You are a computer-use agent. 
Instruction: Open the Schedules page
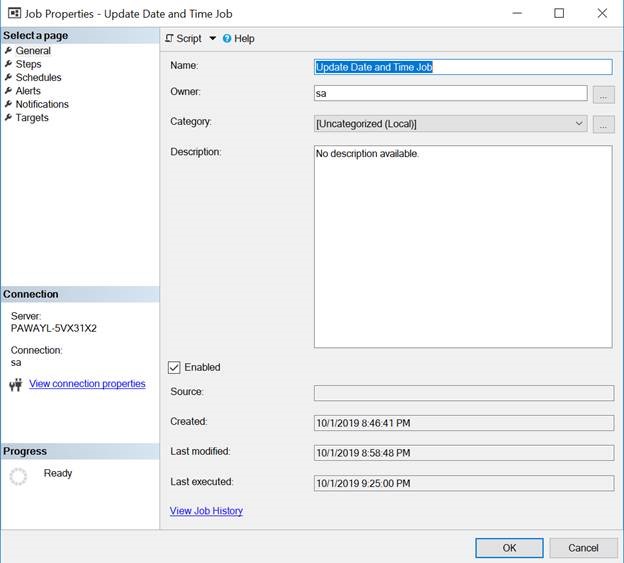click(x=38, y=78)
